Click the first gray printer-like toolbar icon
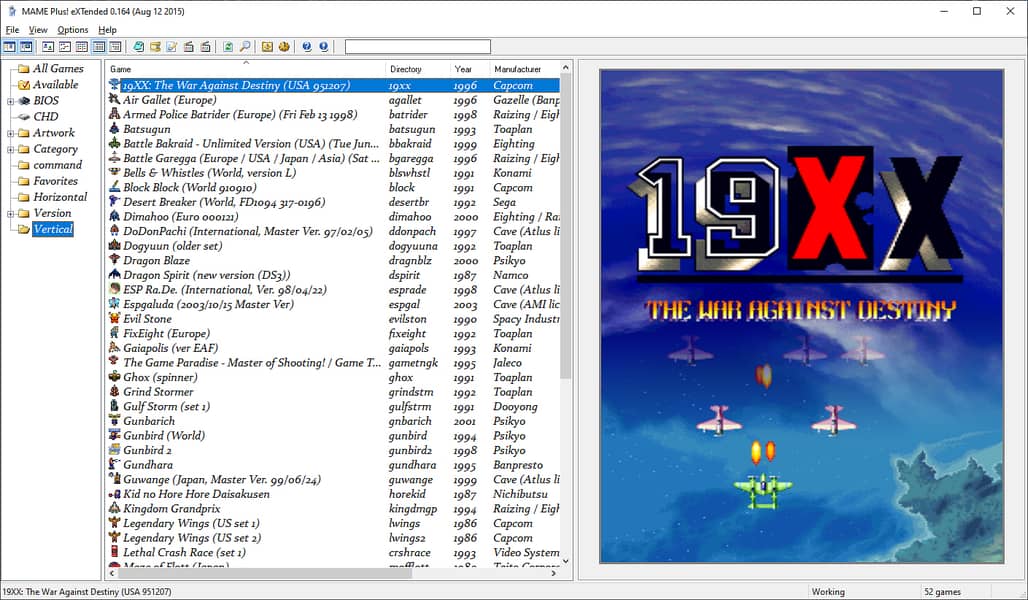This screenshot has height=600, width=1028. click(189, 47)
